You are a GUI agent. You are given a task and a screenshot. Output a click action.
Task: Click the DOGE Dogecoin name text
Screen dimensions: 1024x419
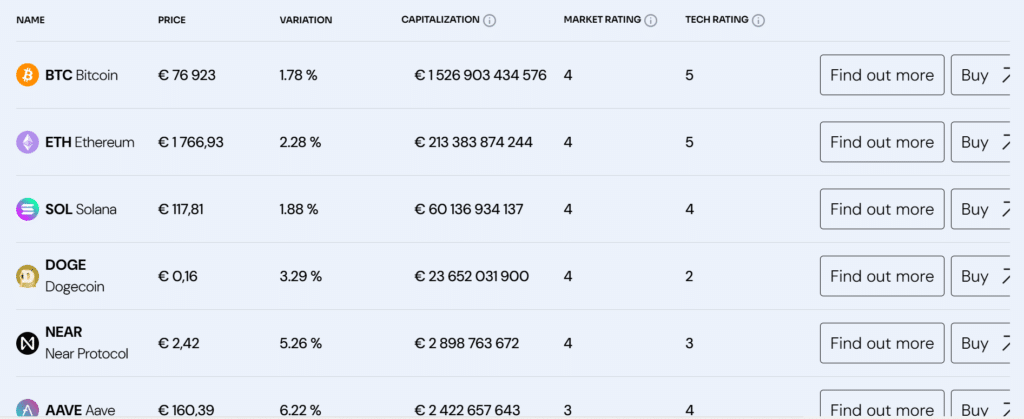pos(74,276)
